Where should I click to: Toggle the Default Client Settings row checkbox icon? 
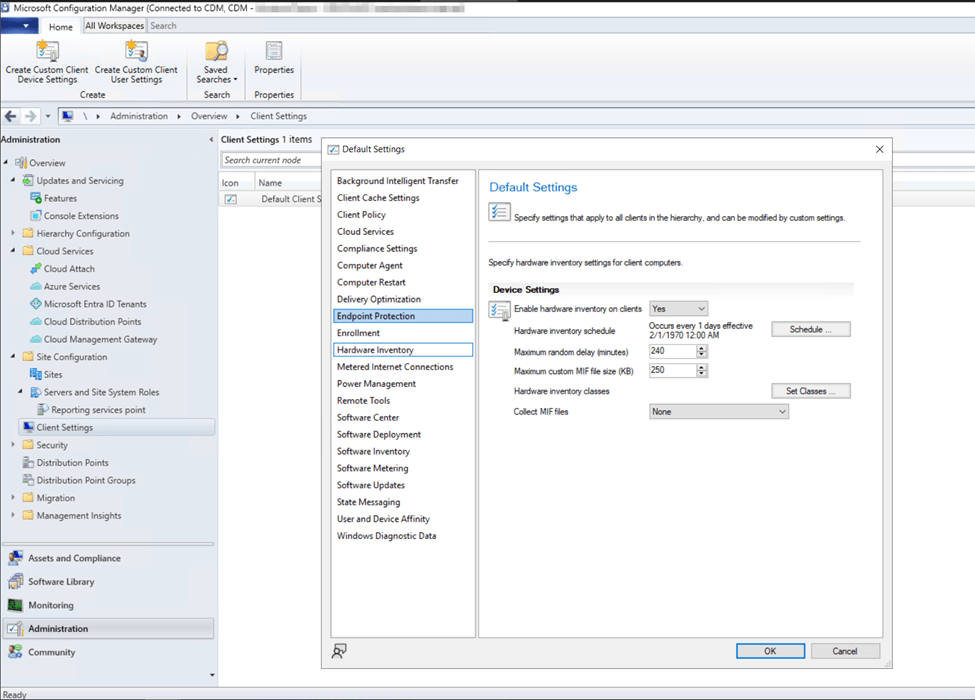[231, 199]
